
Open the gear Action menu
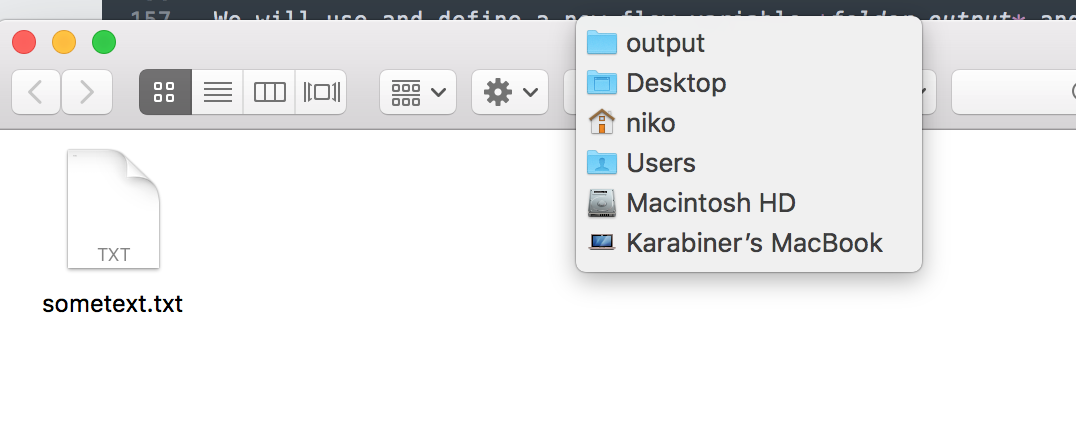509,93
